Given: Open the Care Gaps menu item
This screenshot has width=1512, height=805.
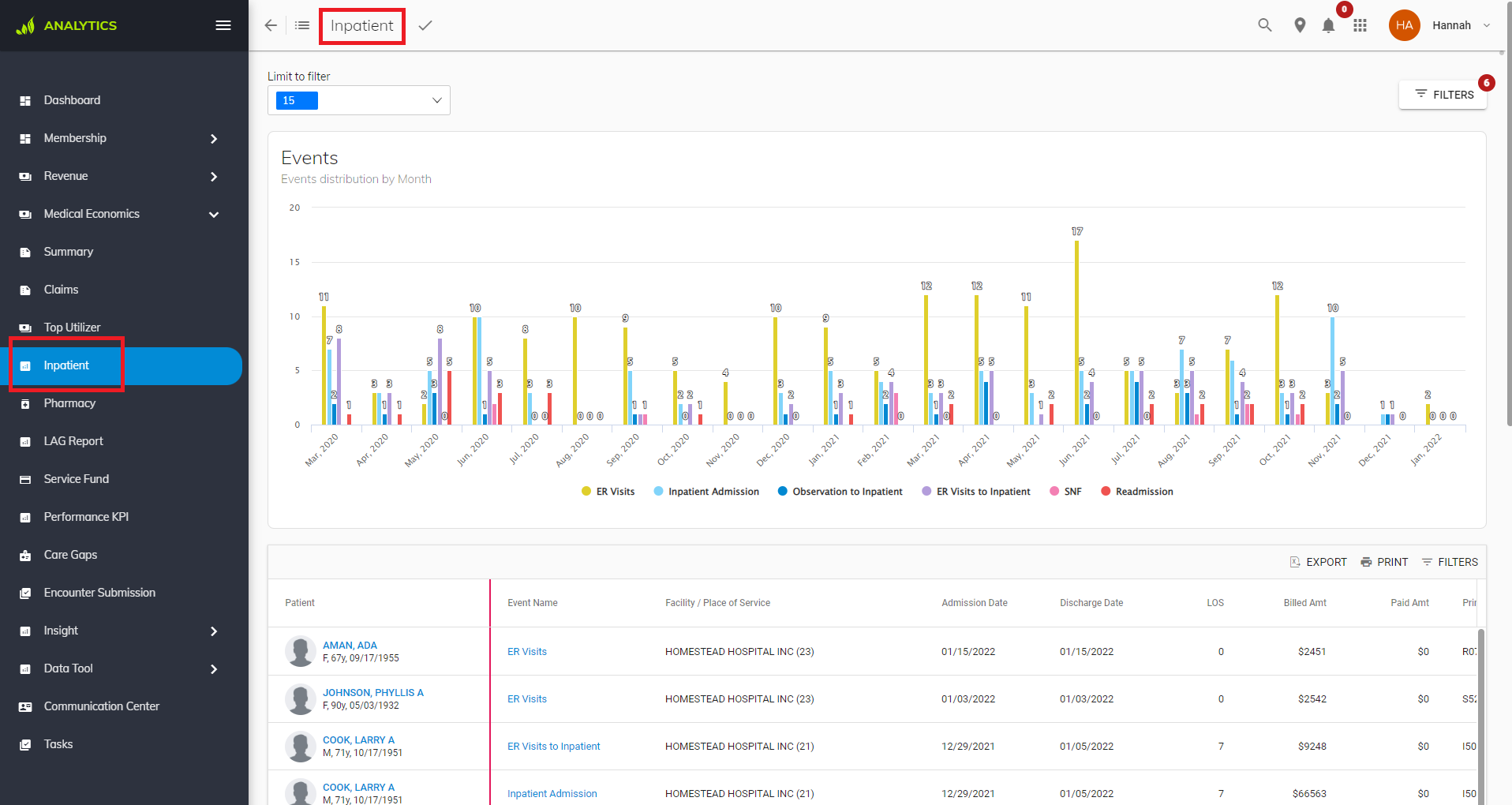Looking at the screenshot, I should (70, 555).
